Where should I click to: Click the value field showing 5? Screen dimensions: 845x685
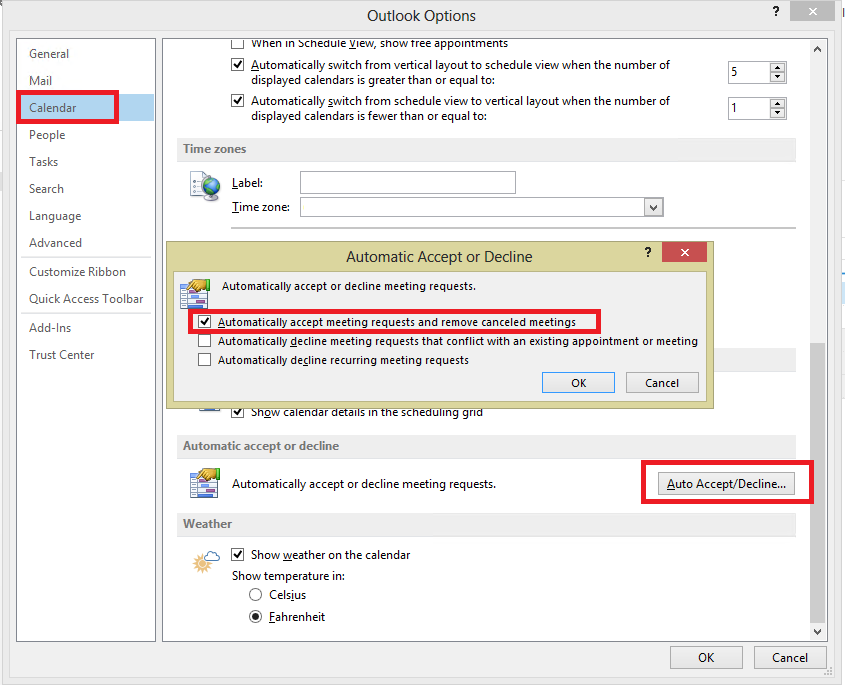[x=749, y=72]
